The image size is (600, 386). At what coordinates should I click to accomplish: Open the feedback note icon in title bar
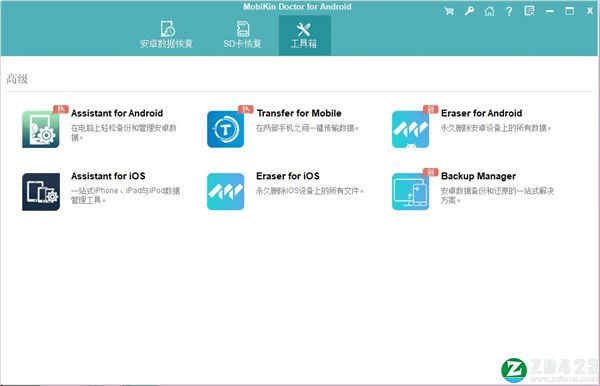pos(530,11)
